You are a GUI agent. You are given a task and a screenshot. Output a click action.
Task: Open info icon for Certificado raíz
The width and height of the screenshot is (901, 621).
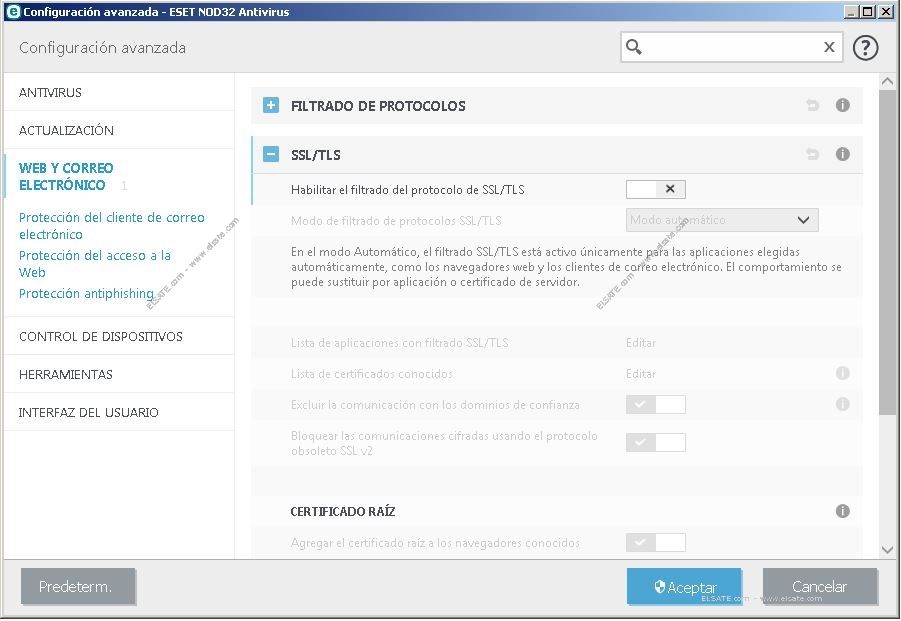842,511
